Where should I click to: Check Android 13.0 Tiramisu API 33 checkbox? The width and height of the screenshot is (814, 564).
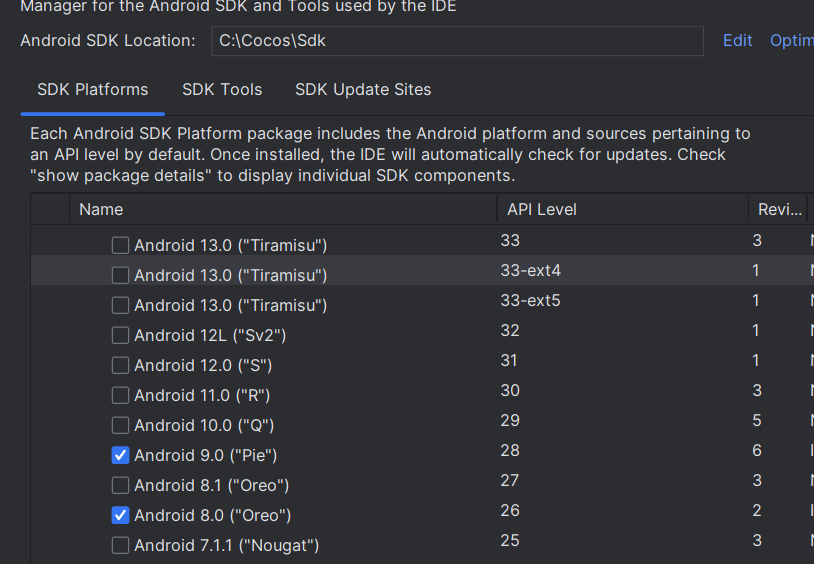(x=120, y=245)
